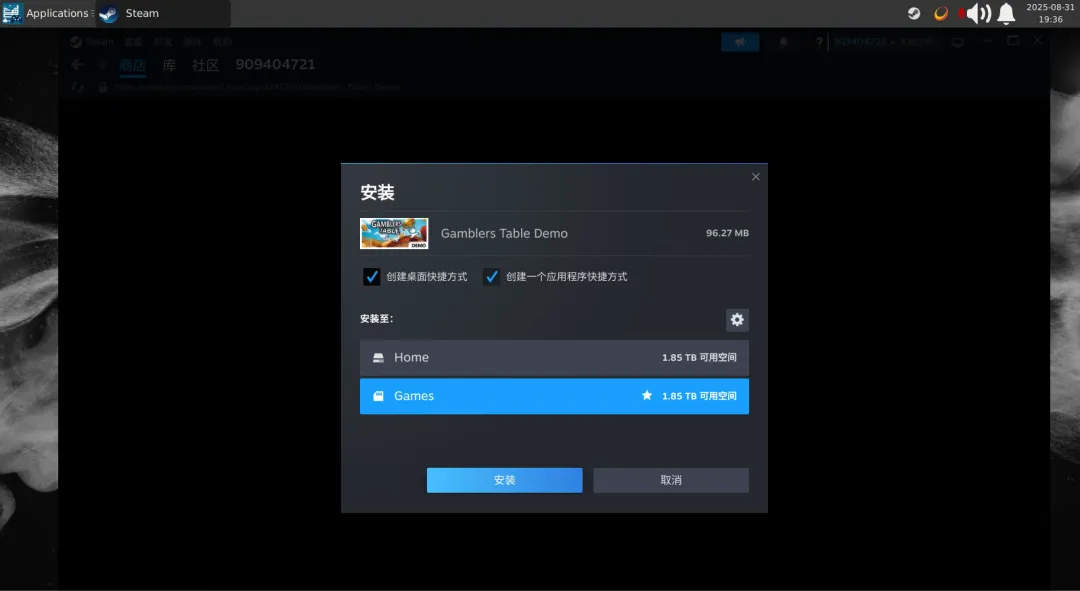Open the friends chat icon near window controls
The image size is (1080, 591).
pos(958,41)
